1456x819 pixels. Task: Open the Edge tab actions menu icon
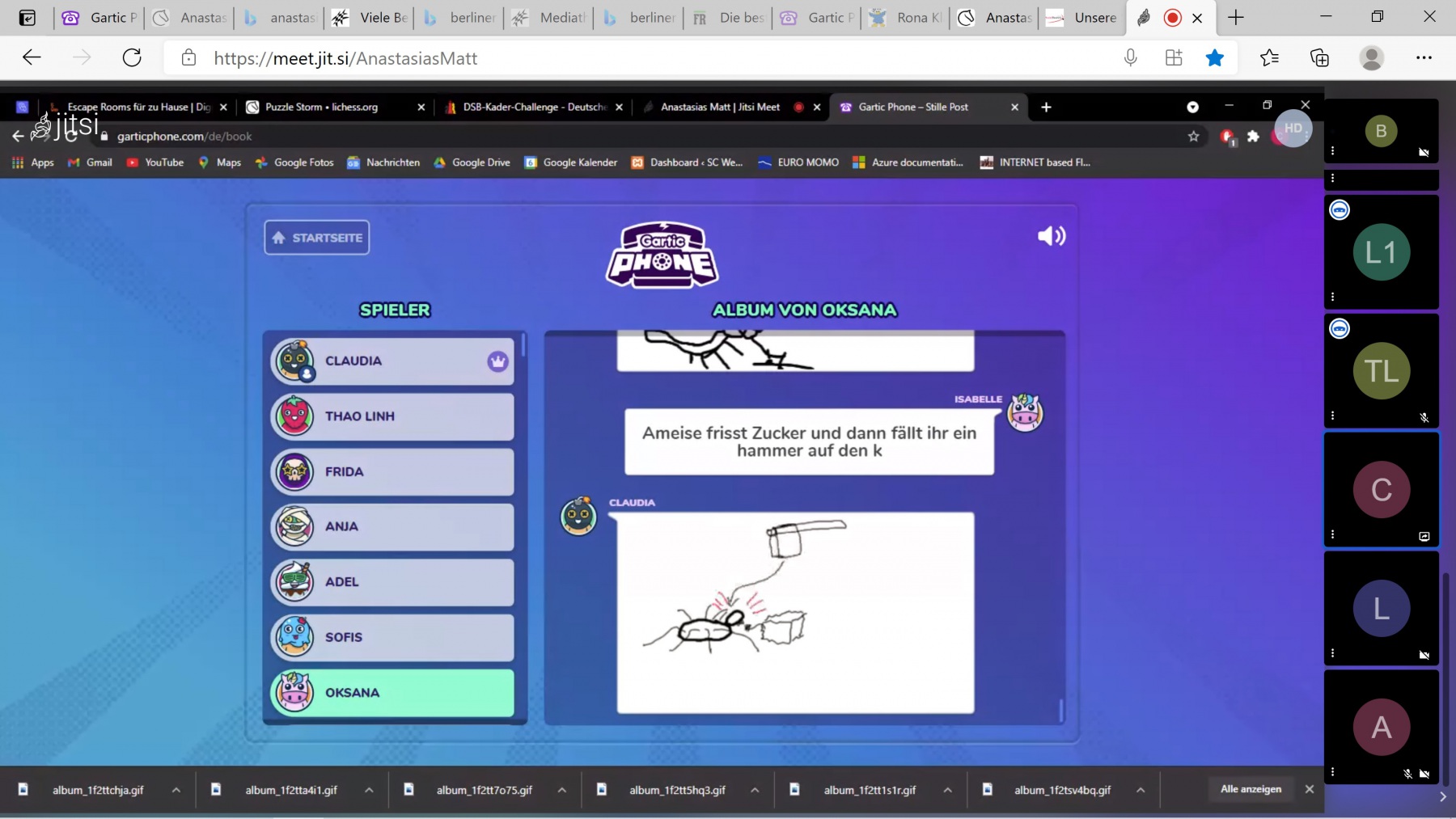(27, 18)
